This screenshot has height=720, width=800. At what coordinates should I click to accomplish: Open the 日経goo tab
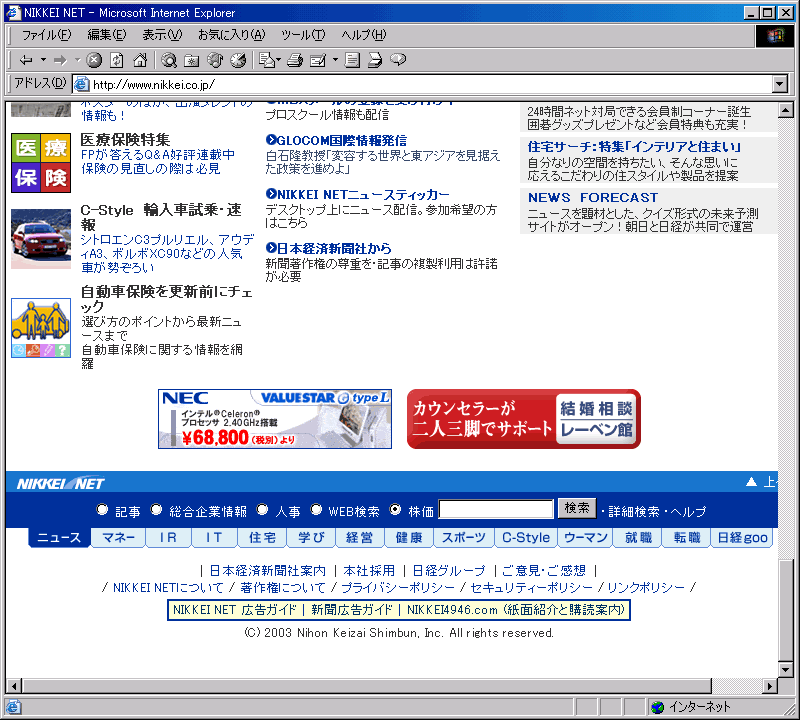pos(742,538)
